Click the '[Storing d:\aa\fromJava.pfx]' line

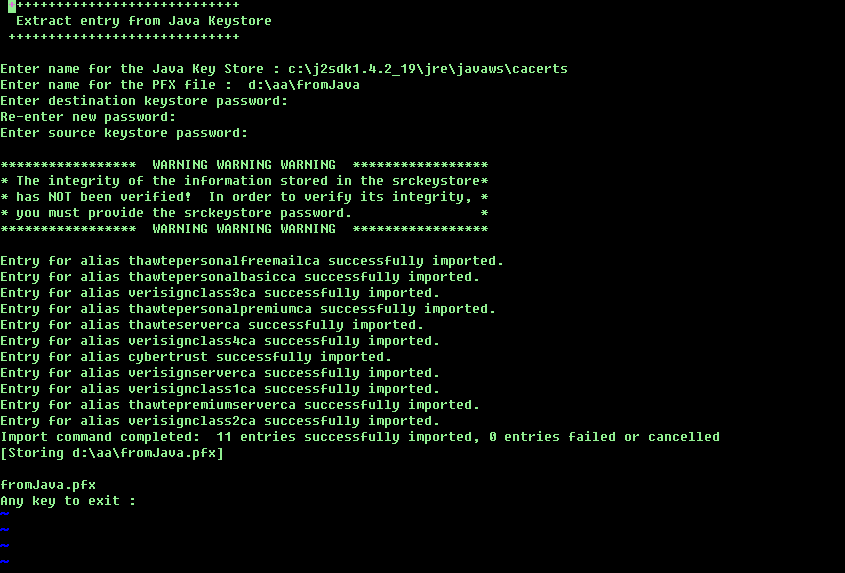tap(112, 453)
